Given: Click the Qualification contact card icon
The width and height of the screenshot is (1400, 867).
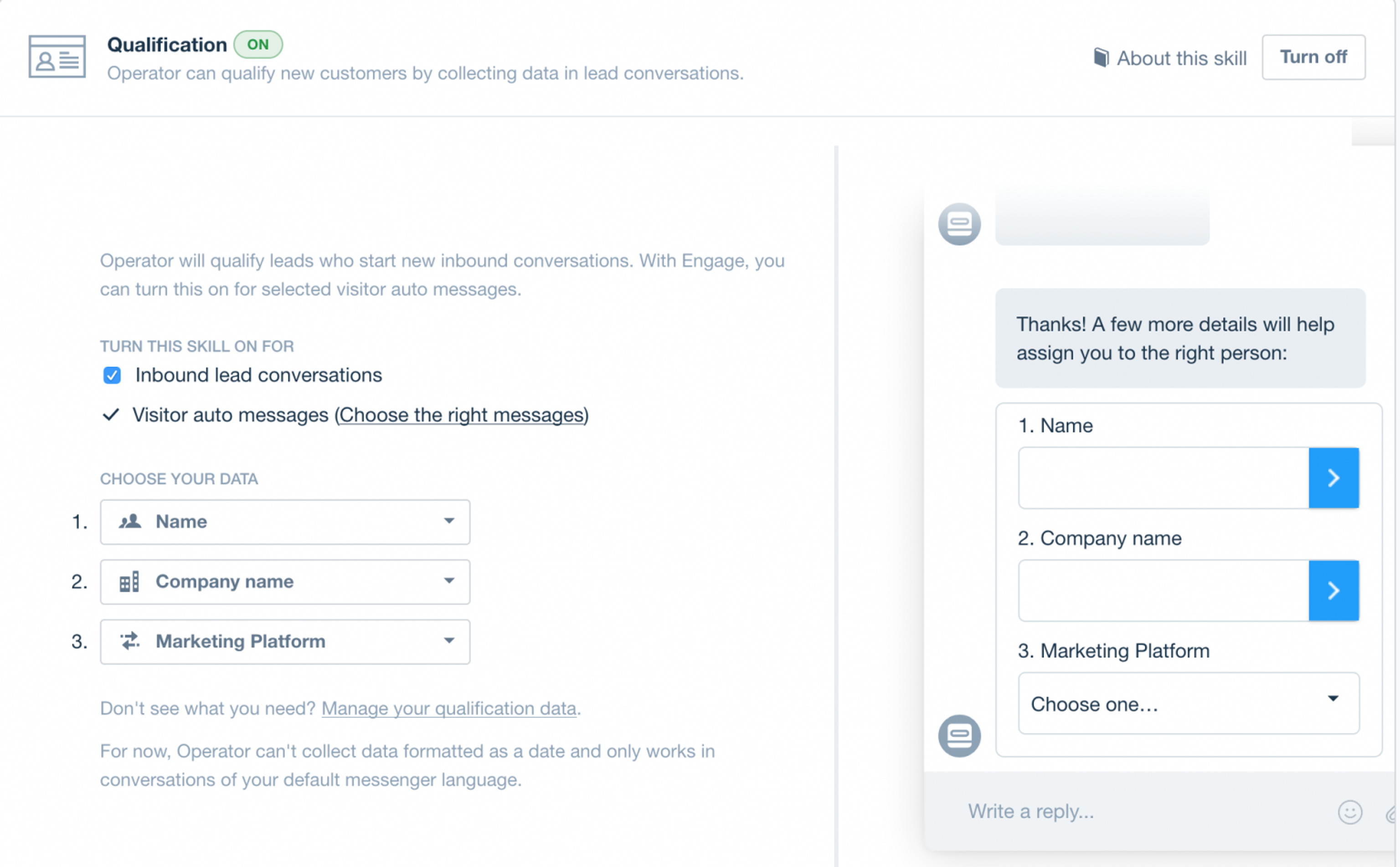Looking at the screenshot, I should [x=57, y=56].
